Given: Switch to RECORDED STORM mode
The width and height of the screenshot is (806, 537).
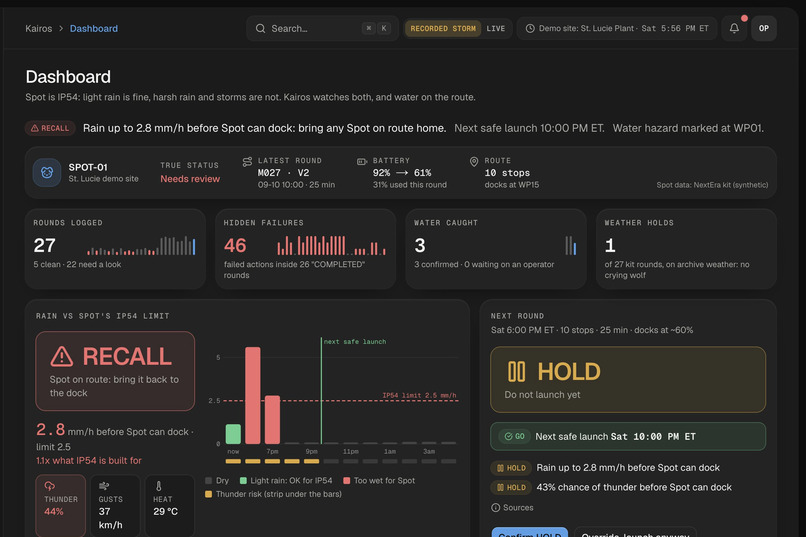Looking at the screenshot, I should point(443,28).
